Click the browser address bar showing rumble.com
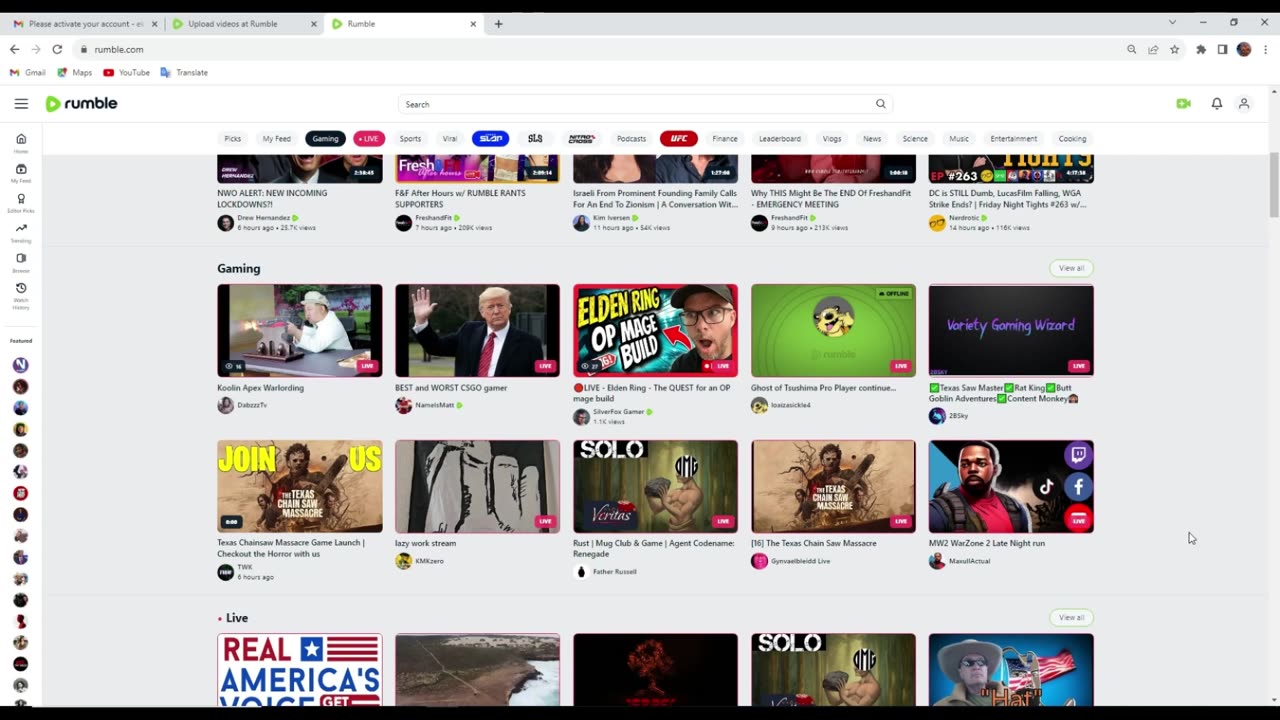The height and width of the screenshot is (720, 1280). click(600, 49)
